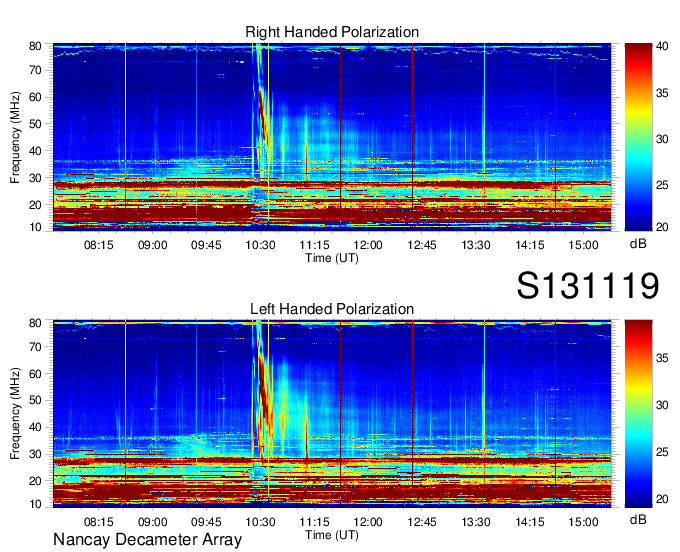680x552 pixels.
Task: Click the bottom plot's "Time (UT)" axis label
Action: 332,535
